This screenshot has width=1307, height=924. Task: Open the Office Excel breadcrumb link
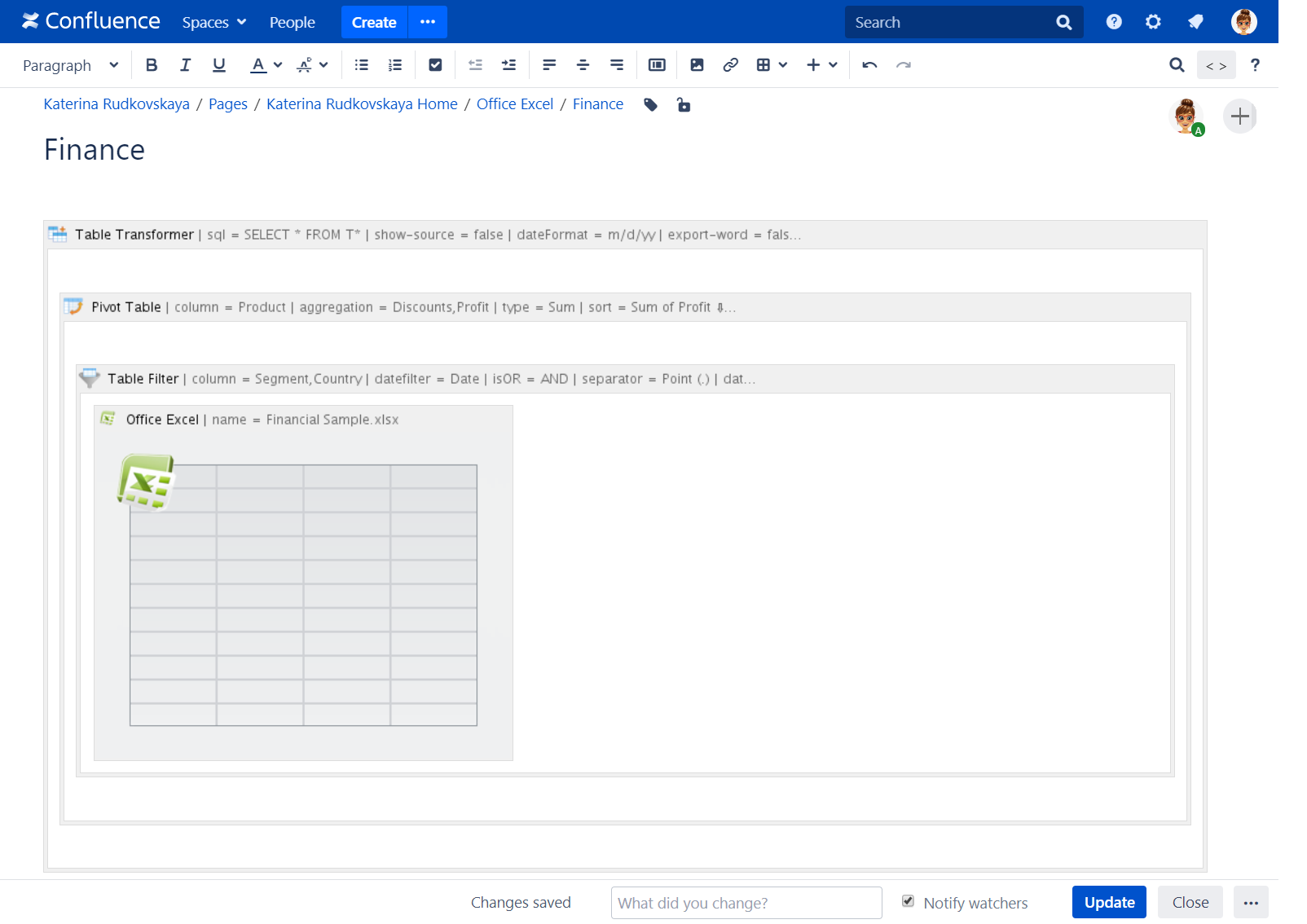tap(514, 104)
